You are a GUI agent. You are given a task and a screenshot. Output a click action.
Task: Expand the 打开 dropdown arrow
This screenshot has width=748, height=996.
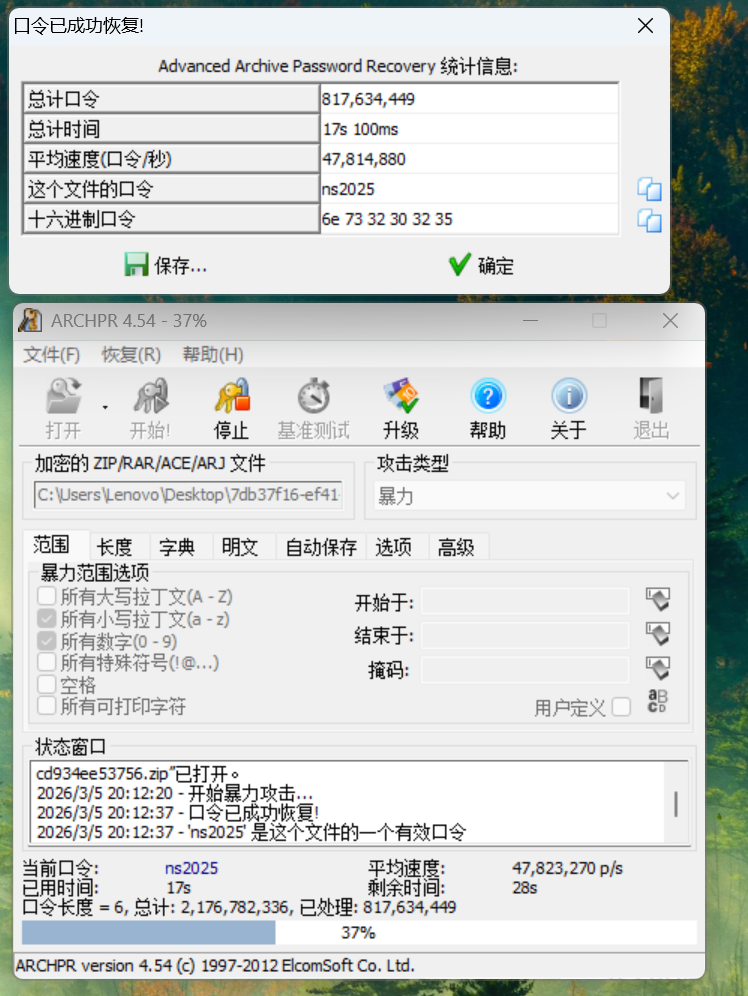pyautogui.click(x=105, y=408)
